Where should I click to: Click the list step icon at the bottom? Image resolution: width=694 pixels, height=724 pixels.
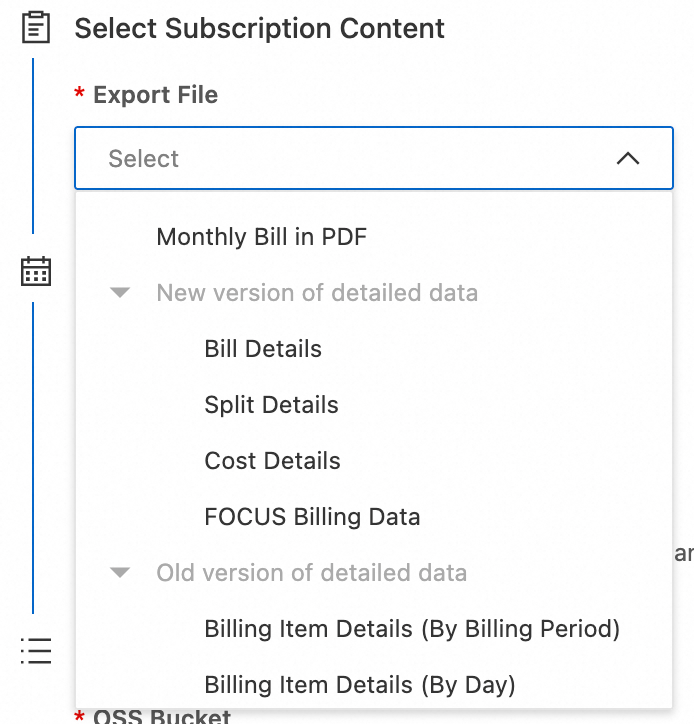point(36,650)
